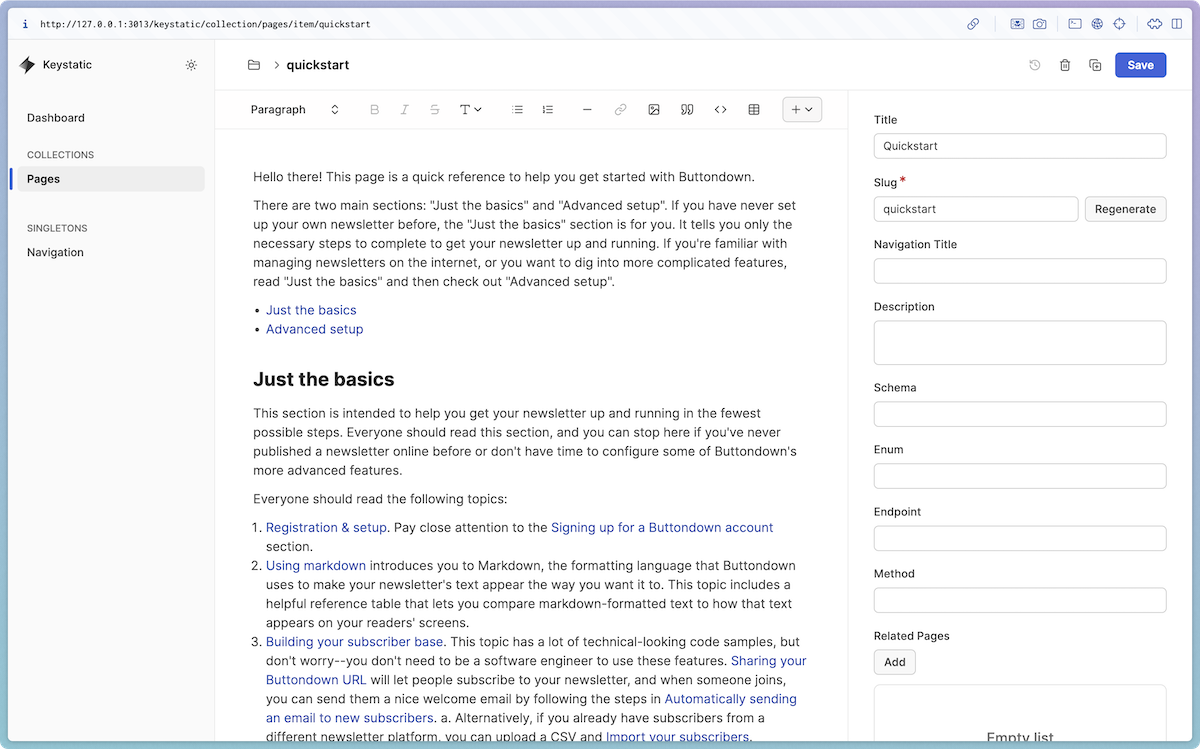
Task: Open the text styles dropdown
Action: 470,109
